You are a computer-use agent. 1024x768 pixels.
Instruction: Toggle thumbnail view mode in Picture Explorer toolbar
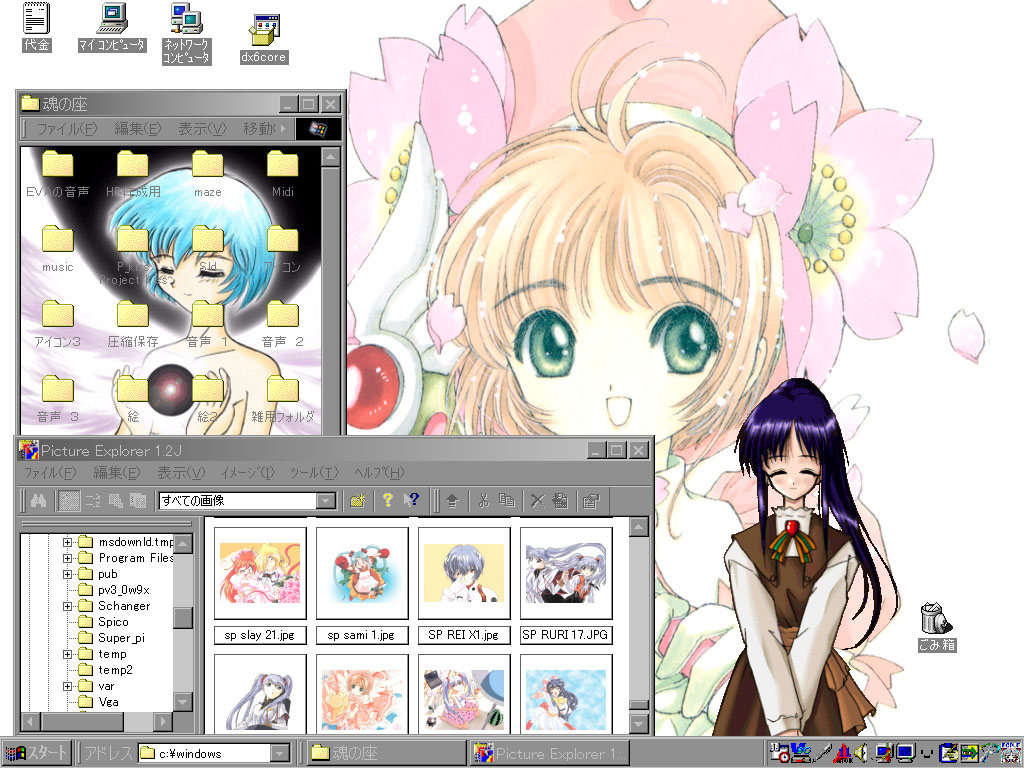coord(70,501)
